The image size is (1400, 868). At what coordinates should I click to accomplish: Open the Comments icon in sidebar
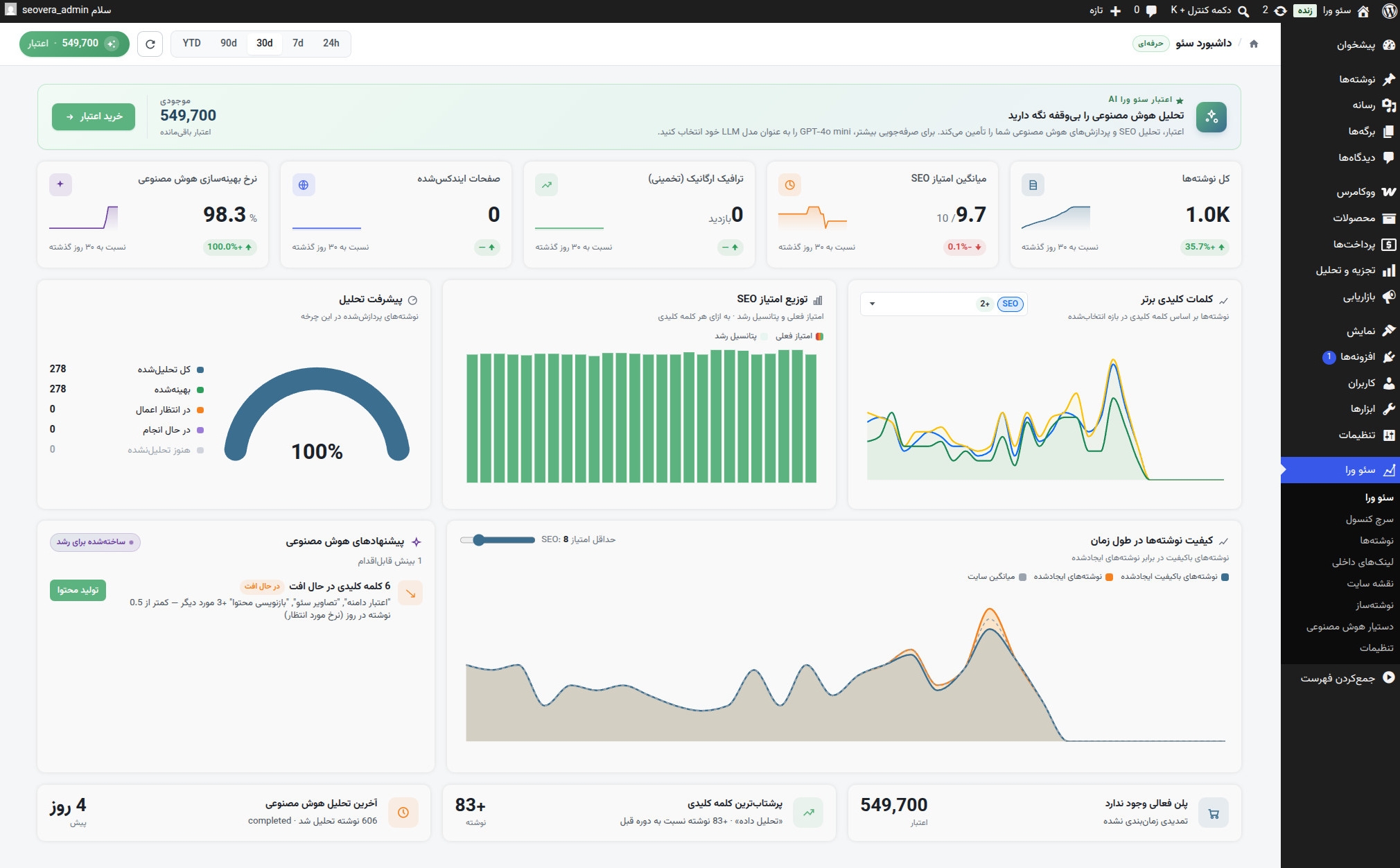tap(1388, 157)
